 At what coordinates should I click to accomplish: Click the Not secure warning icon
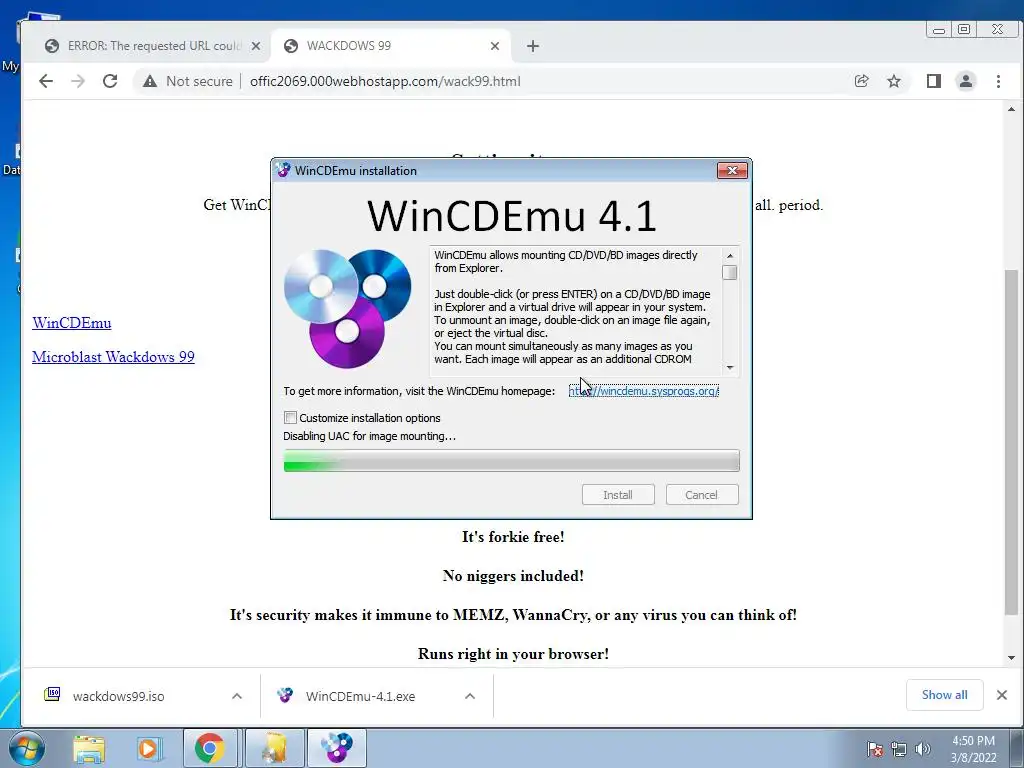coord(150,81)
